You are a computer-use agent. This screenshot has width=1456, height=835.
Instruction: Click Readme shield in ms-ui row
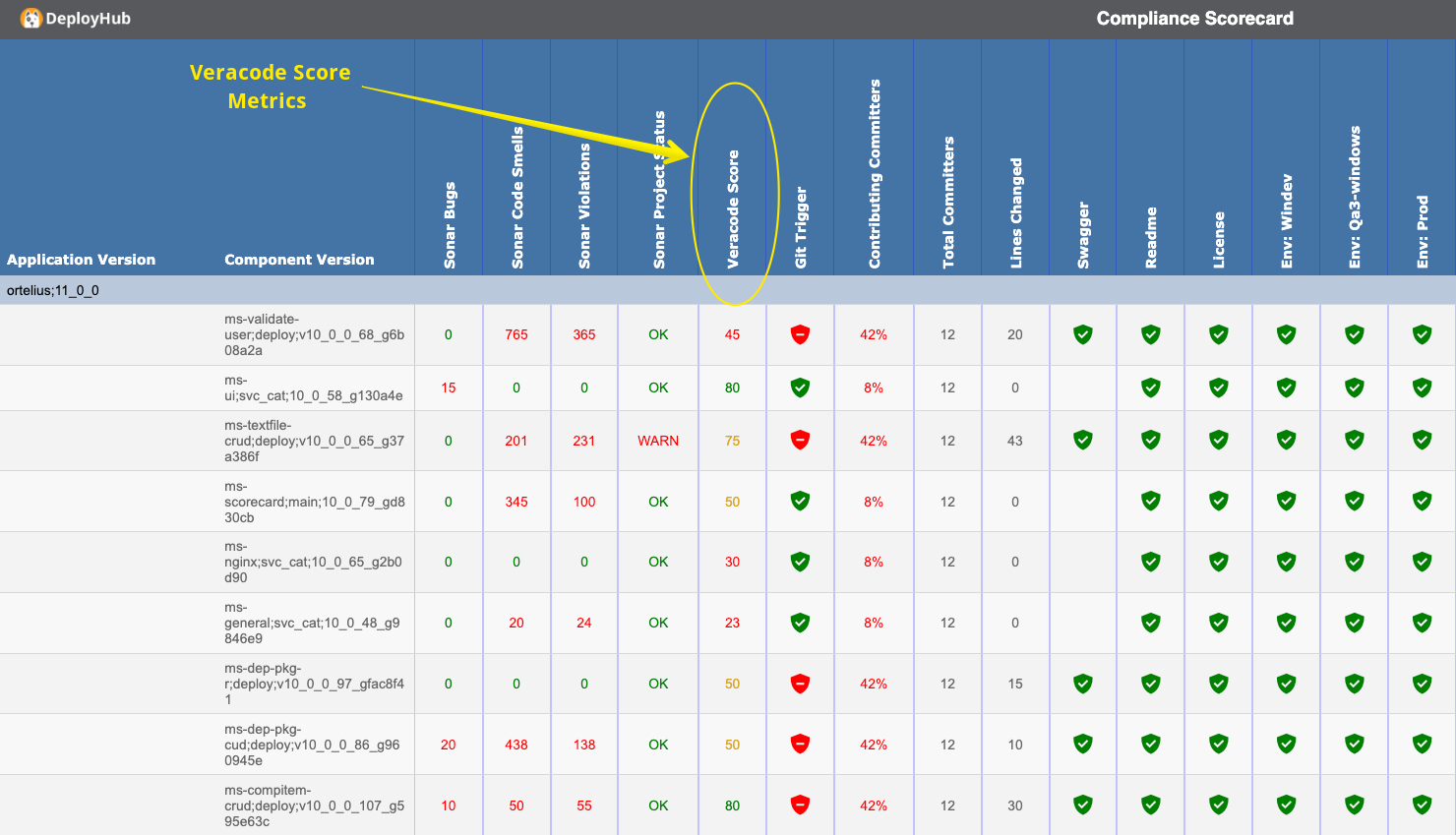pyautogui.click(x=1151, y=388)
